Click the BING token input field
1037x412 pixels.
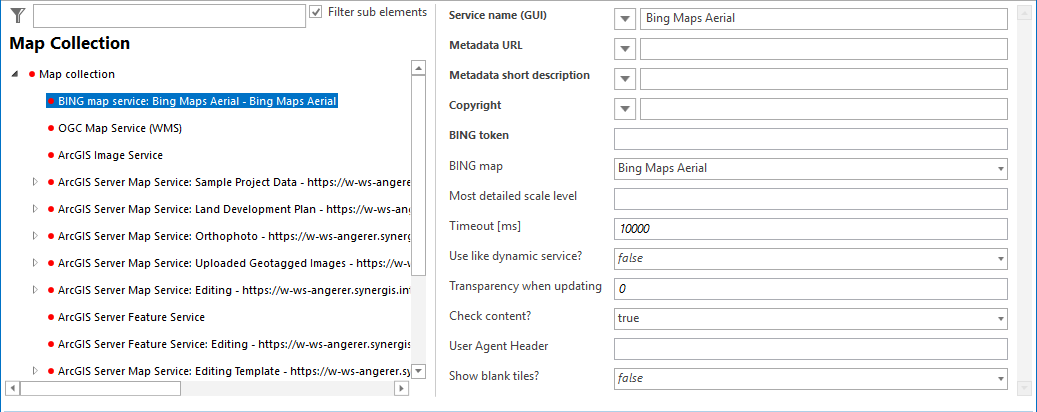point(811,139)
